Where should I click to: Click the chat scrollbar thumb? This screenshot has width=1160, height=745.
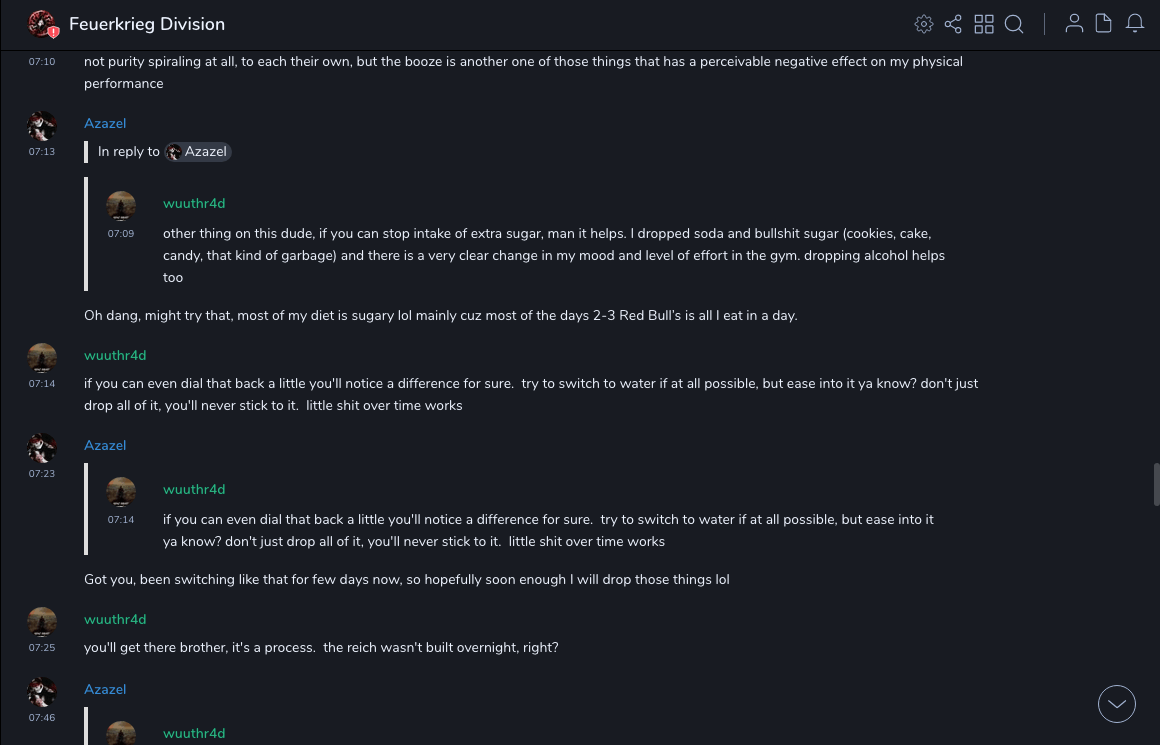pos(1155,485)
